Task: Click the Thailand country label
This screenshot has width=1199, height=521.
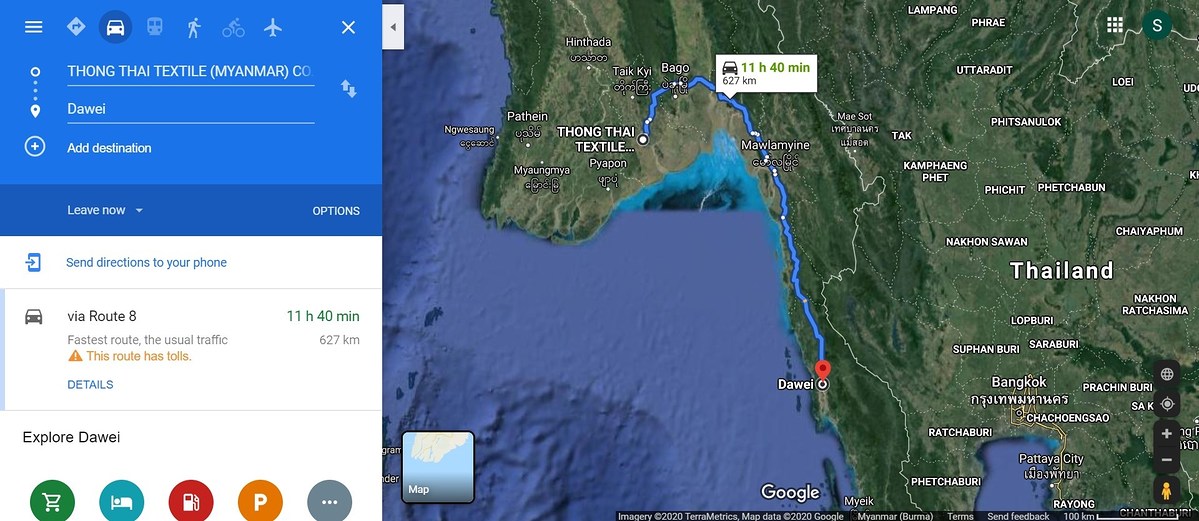Action: coord(1061,270)
